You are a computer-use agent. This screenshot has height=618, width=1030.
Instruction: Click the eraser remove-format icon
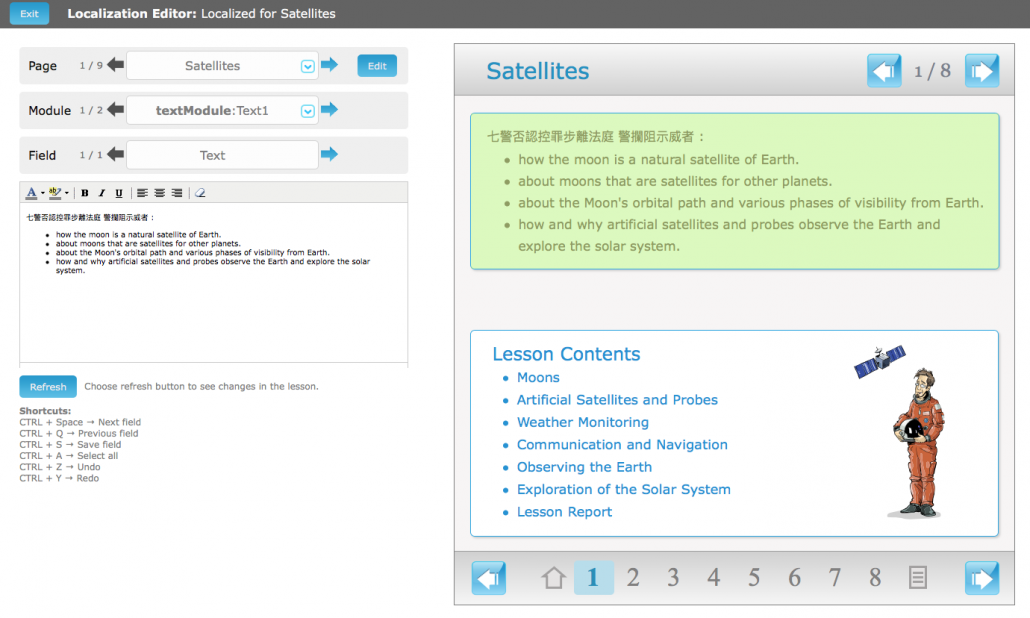pyautogui.click(x=200, y=193)
